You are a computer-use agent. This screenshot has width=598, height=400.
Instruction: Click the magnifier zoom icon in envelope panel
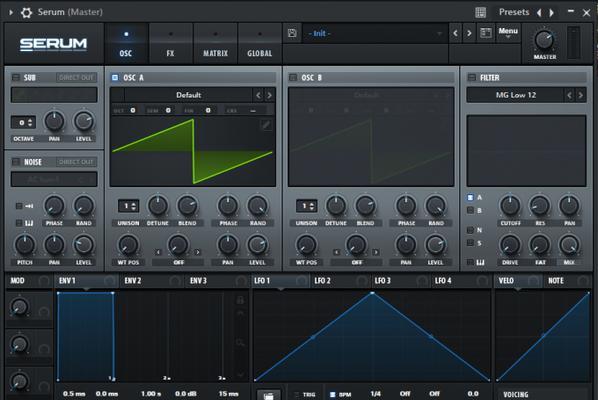(240, 342)
